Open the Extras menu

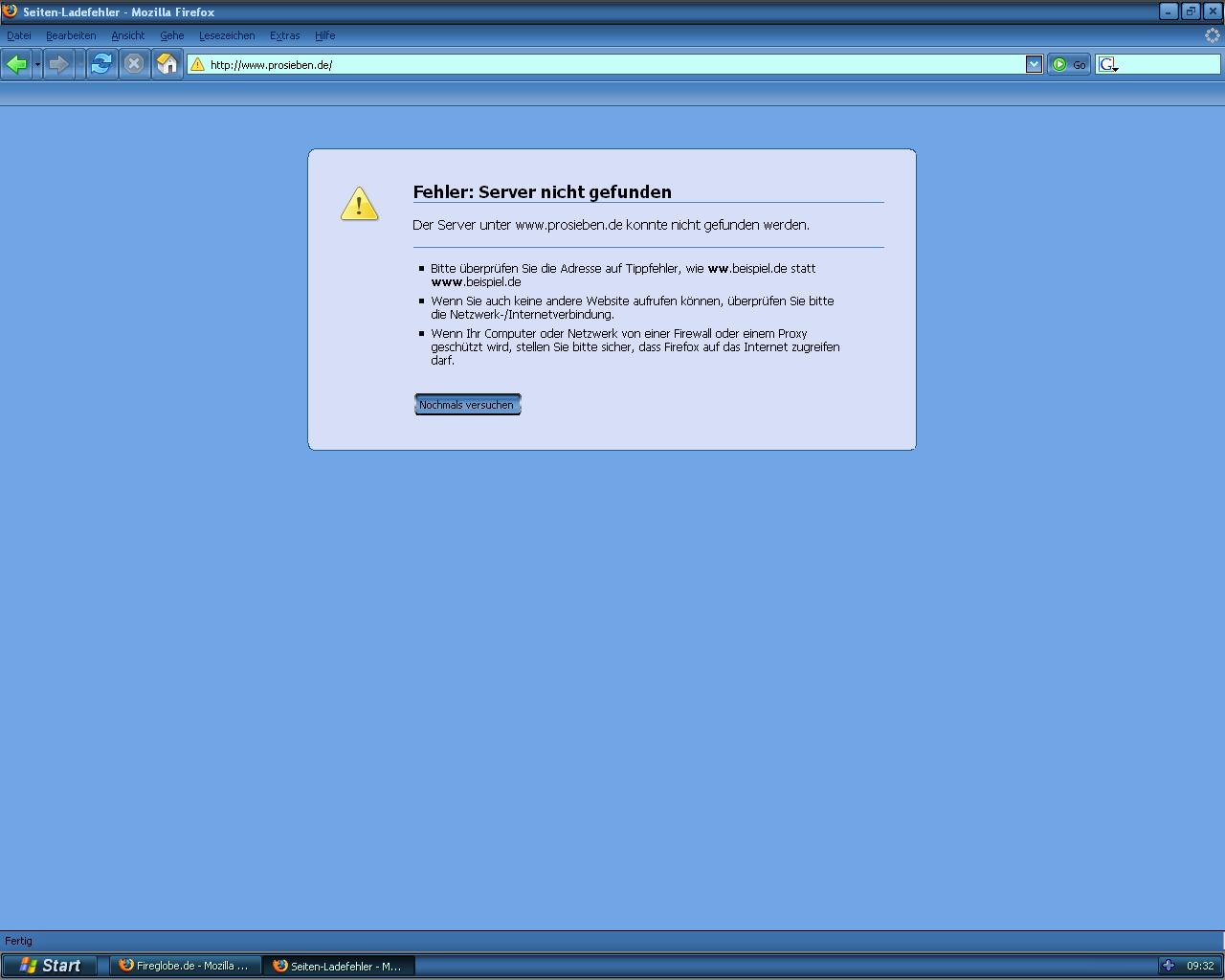point(284,35)
